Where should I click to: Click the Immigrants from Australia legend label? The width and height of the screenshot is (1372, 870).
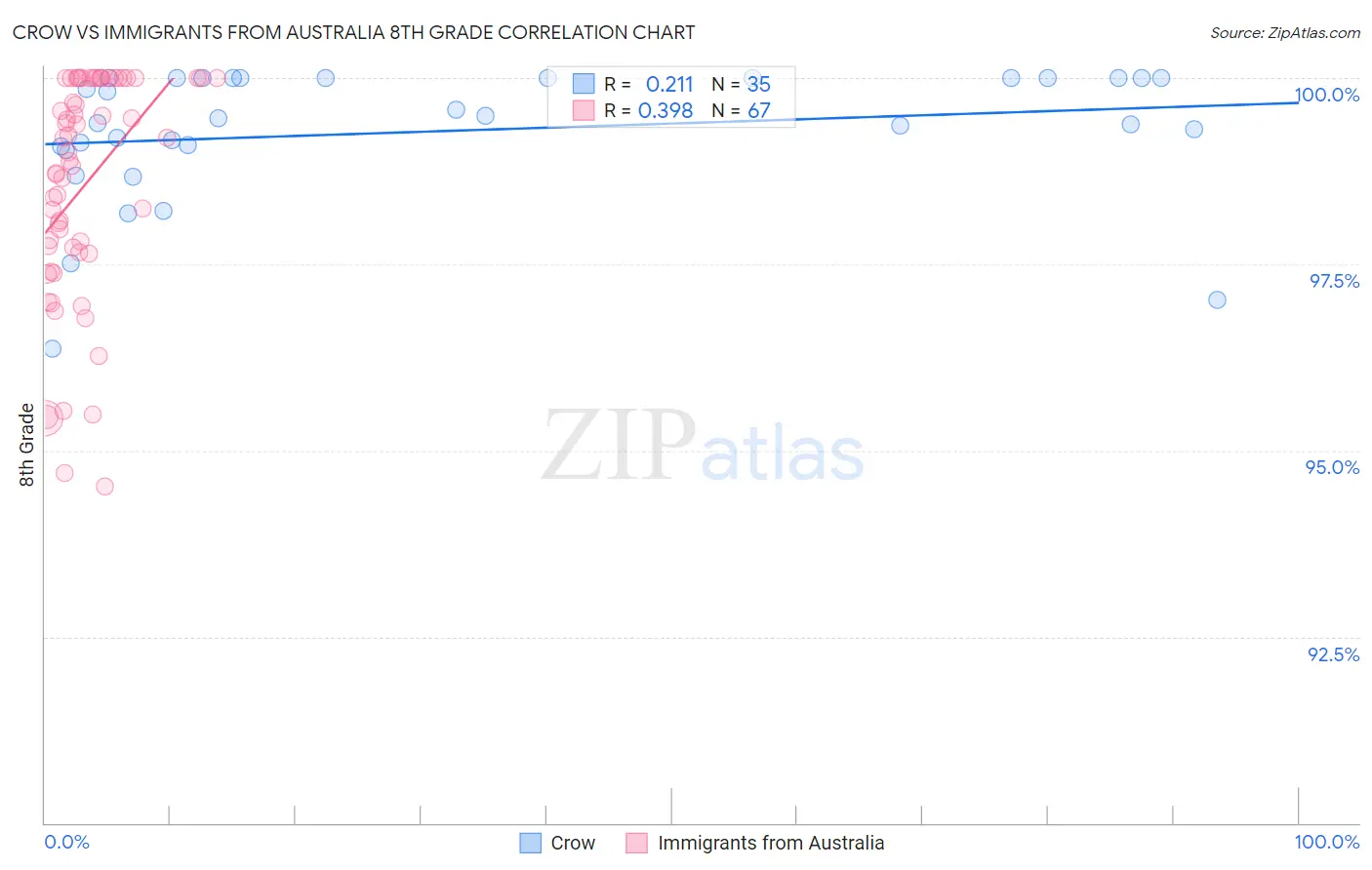pyautogui.click(x=771, y=843)
